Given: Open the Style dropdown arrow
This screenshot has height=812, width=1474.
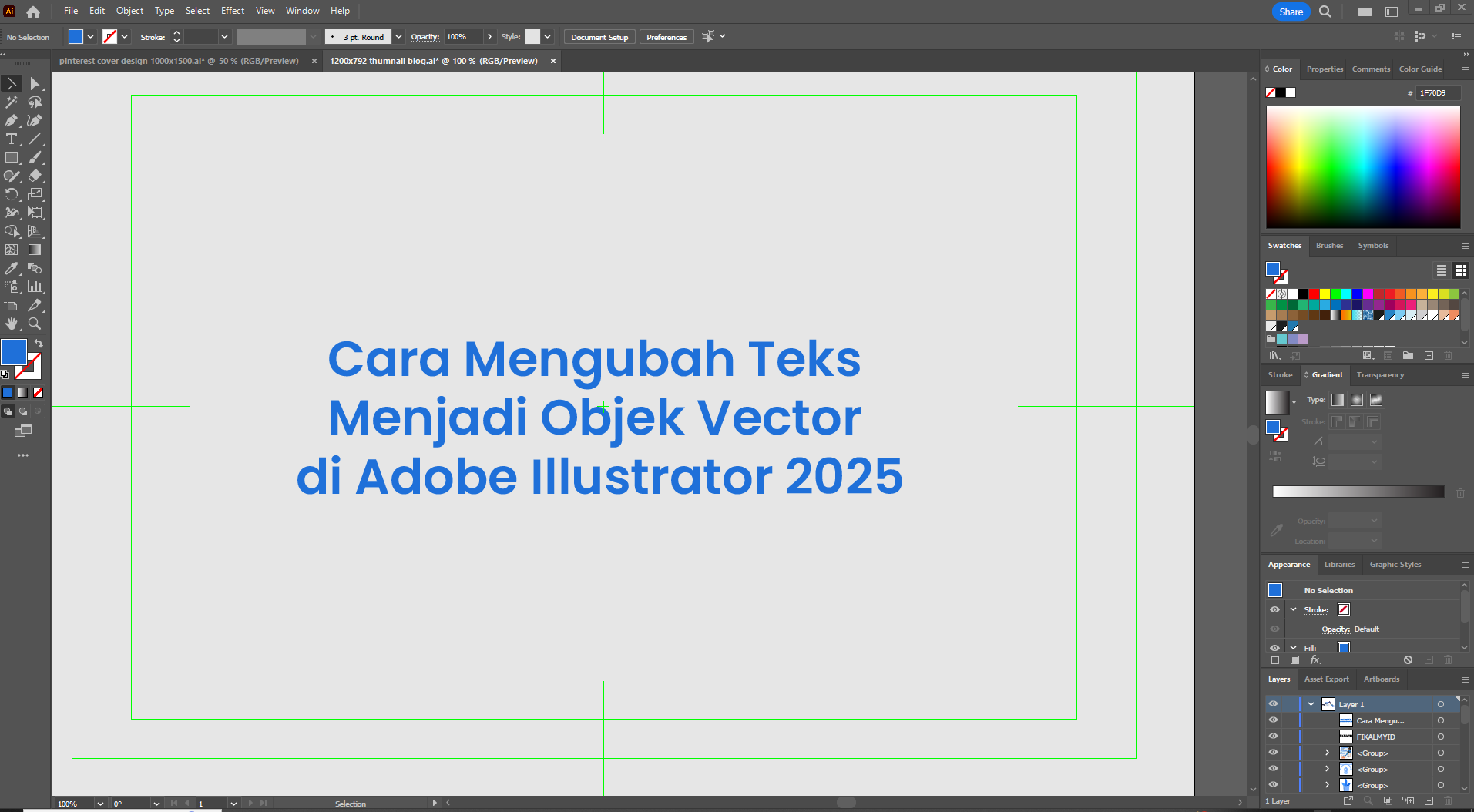Looking at the screenshot, I should 547,37.
